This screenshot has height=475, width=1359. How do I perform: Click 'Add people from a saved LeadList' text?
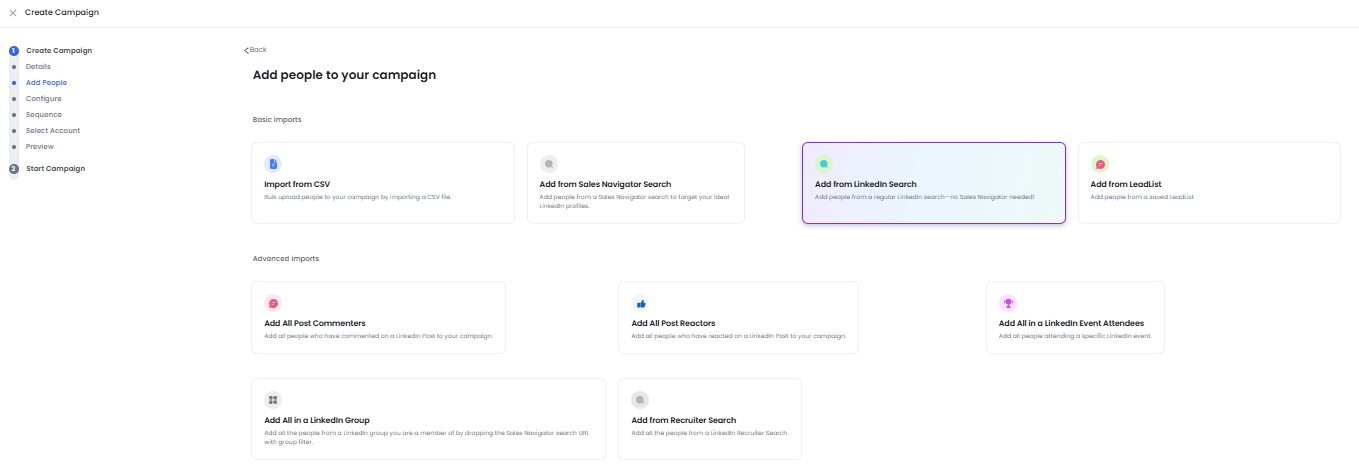[1142, 197]
